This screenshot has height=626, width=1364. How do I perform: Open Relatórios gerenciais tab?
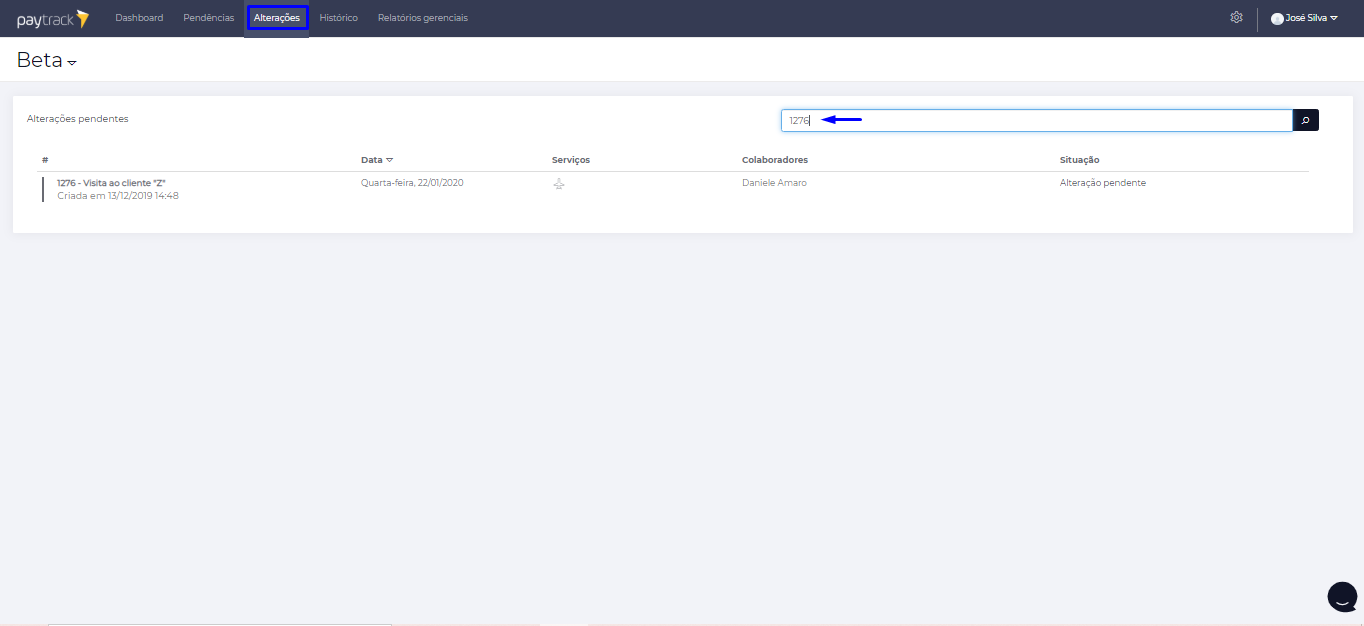coord(422,18)
